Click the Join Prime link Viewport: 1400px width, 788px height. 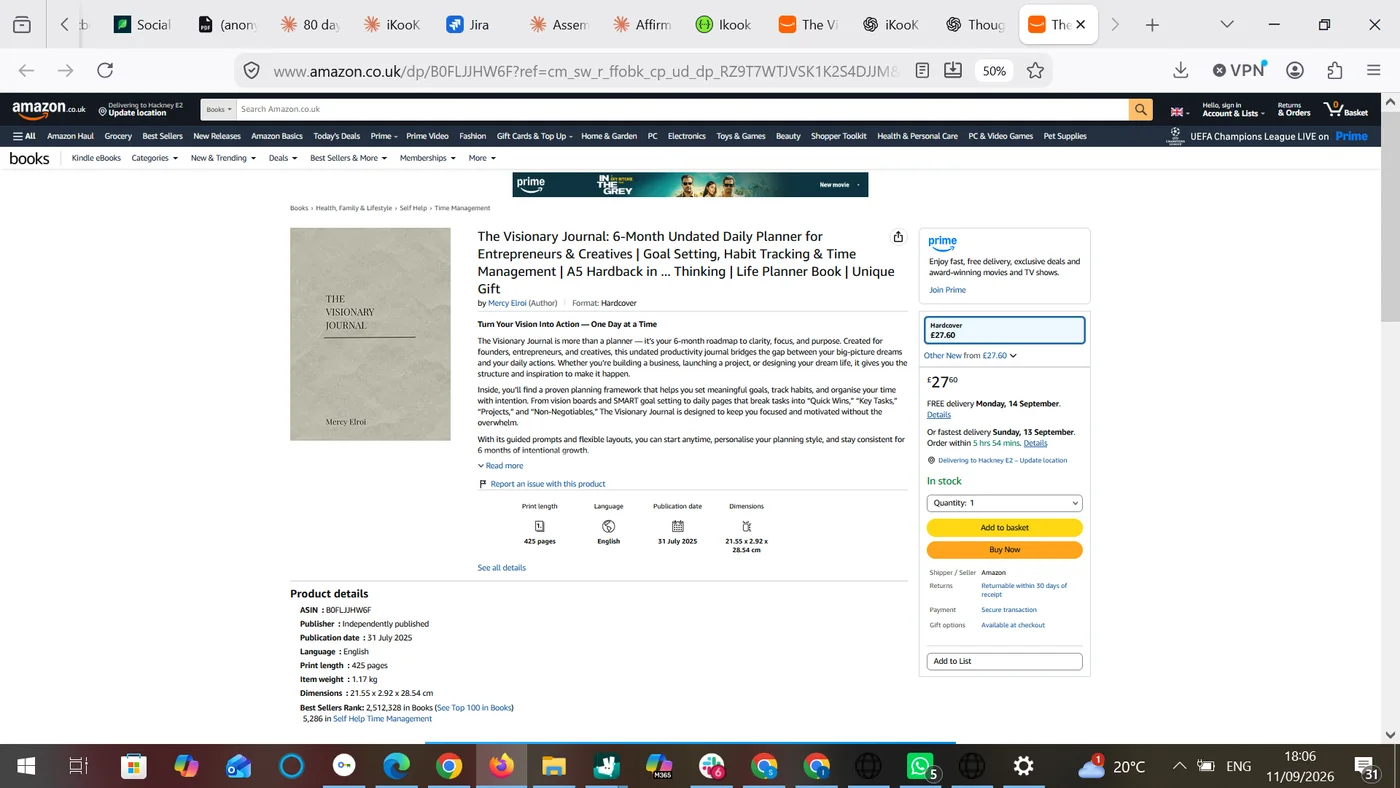[x=947, y=290]
